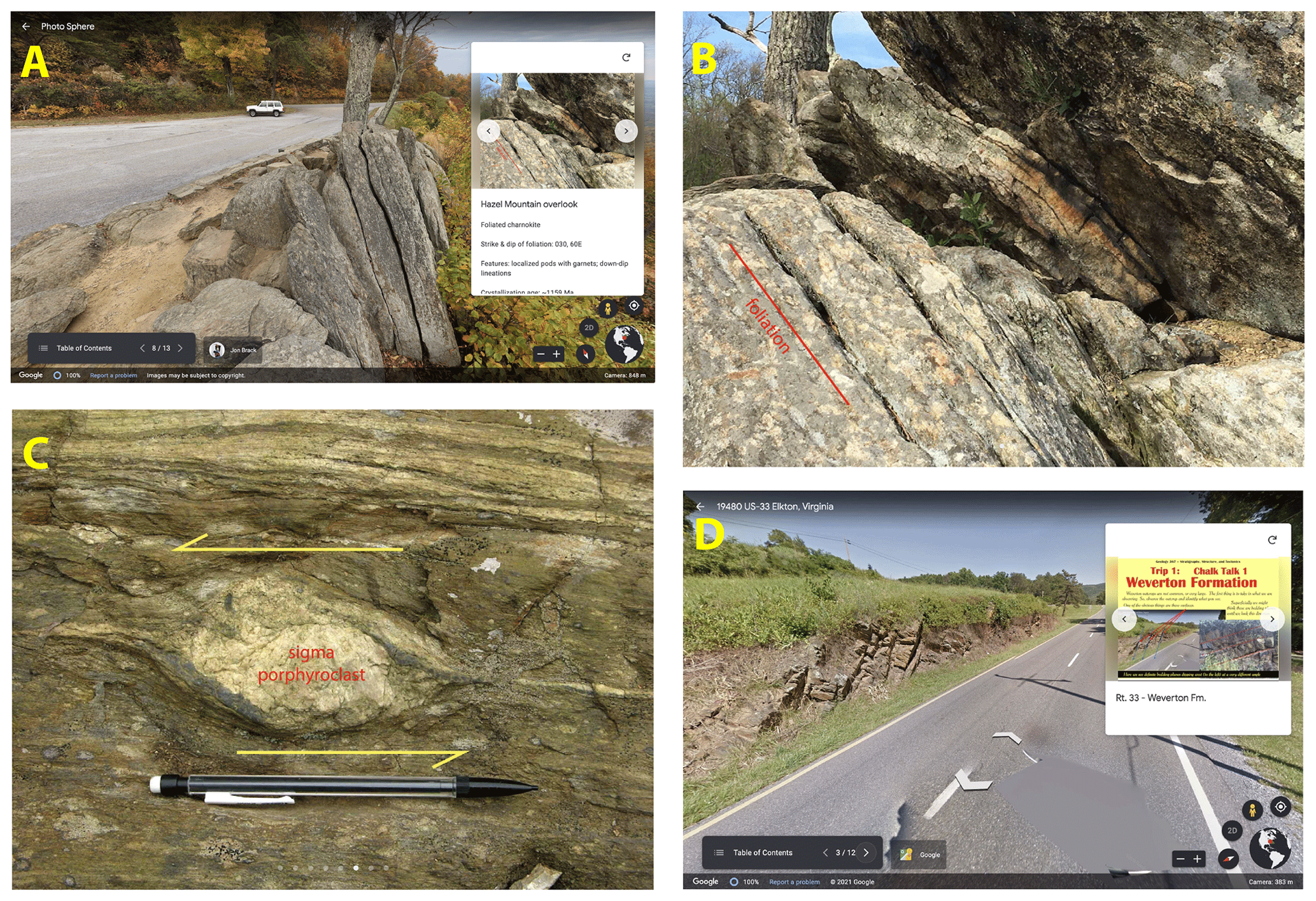Go to next stop after 8 / 13
1316x901 pixels.
coord(180,348)
